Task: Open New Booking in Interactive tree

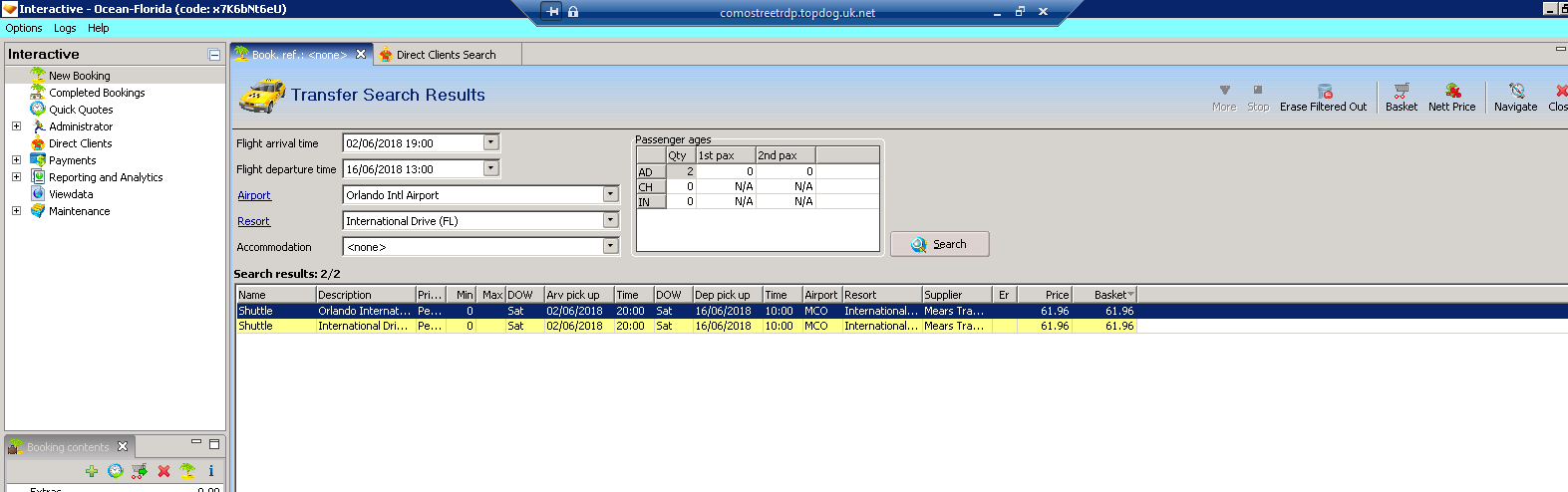Action: tap(80, 76)
